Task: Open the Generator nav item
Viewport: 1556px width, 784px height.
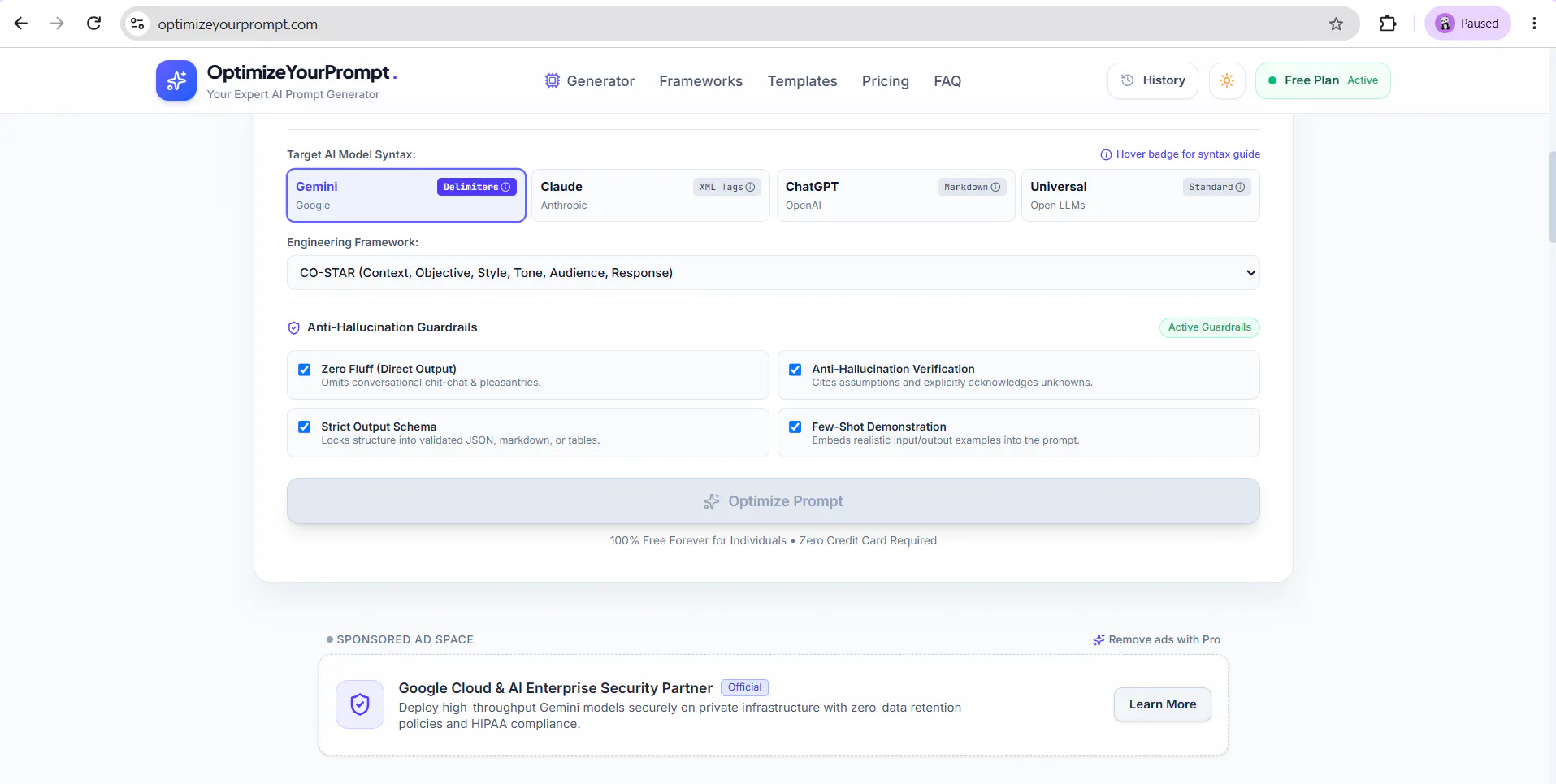Action: pos(590,81)
